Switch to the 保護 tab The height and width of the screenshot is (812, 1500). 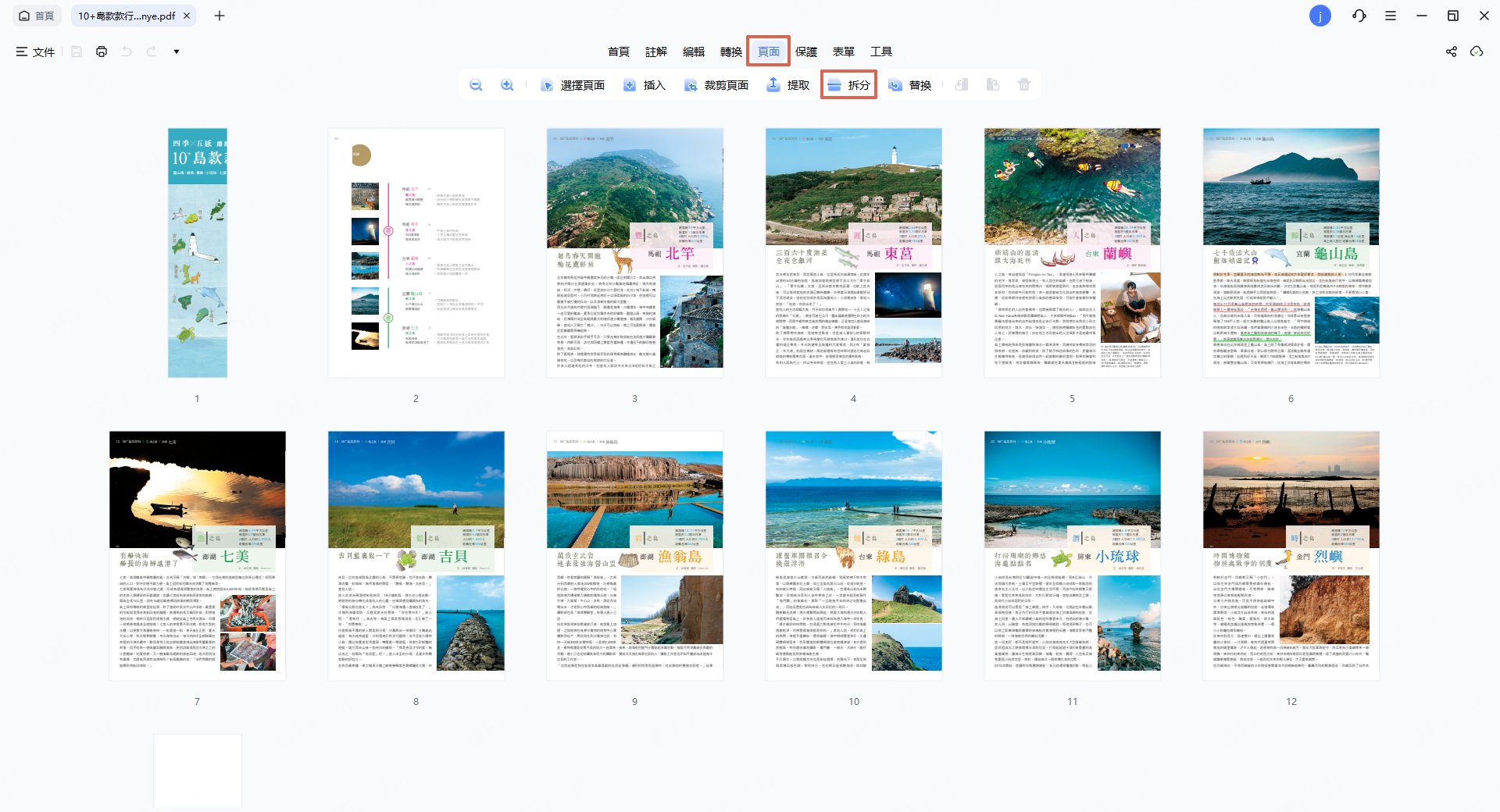point(805,52)
